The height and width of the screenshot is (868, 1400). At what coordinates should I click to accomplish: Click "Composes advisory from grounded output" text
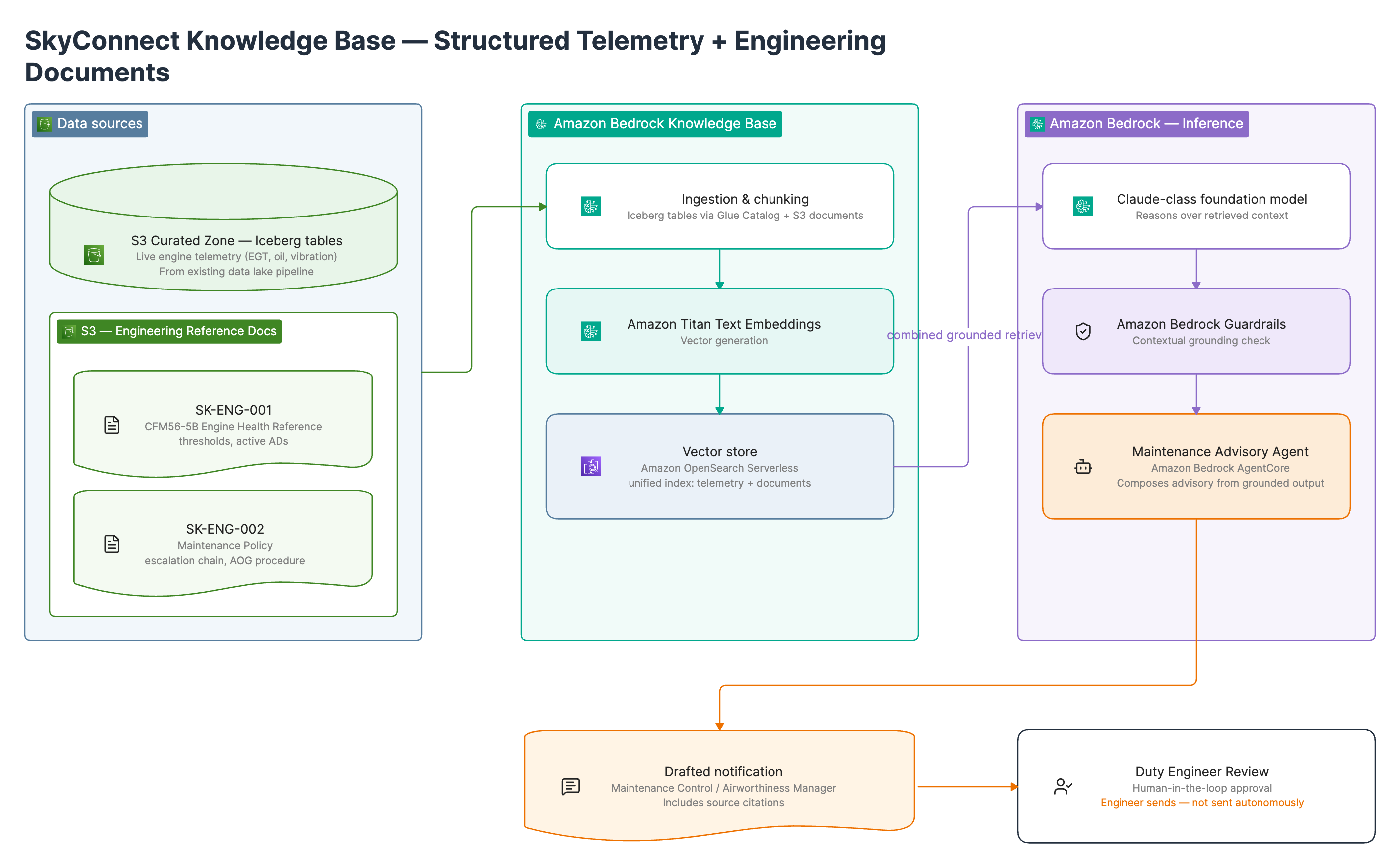[1220, 483]
